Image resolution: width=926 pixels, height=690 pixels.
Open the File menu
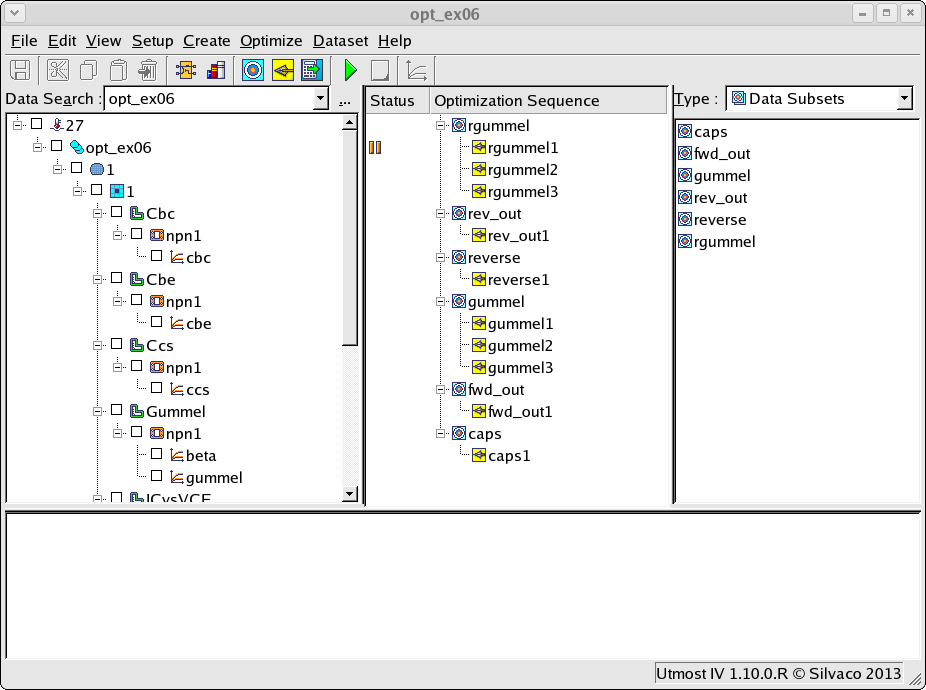pos(24,41)
